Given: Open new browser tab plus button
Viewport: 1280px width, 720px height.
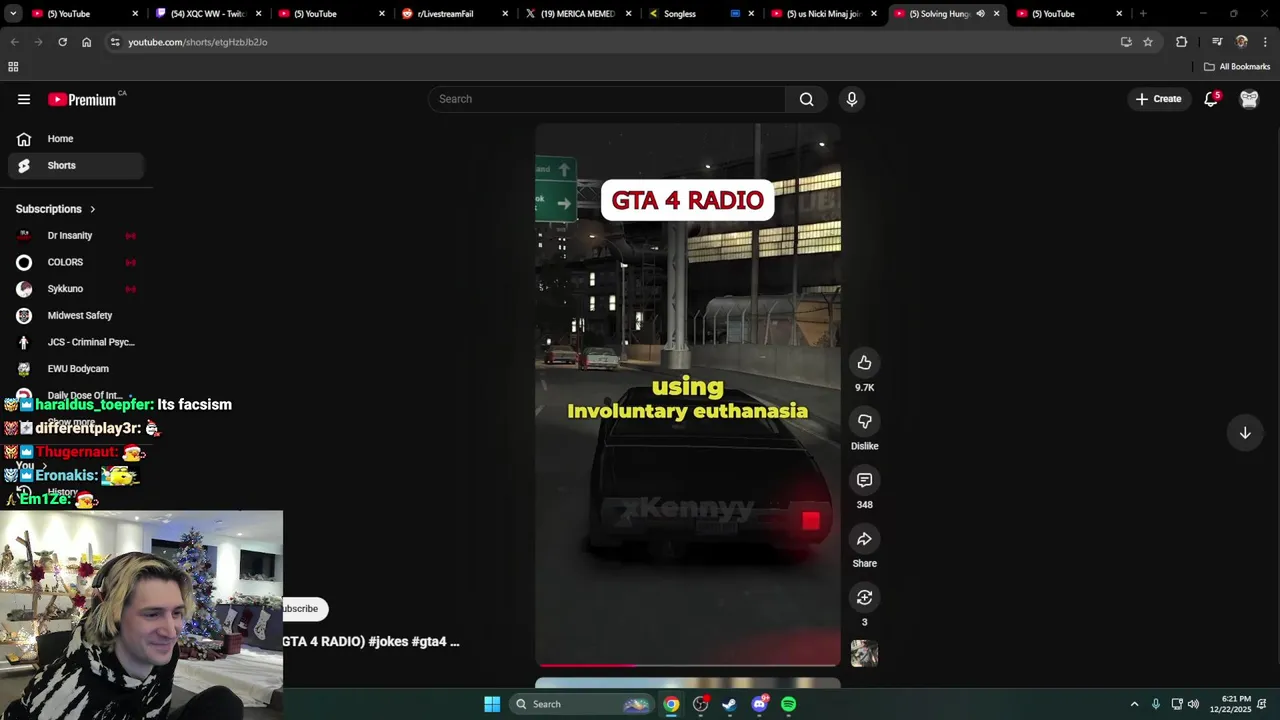Looking at the screenshot, I should coord(1143,14).
